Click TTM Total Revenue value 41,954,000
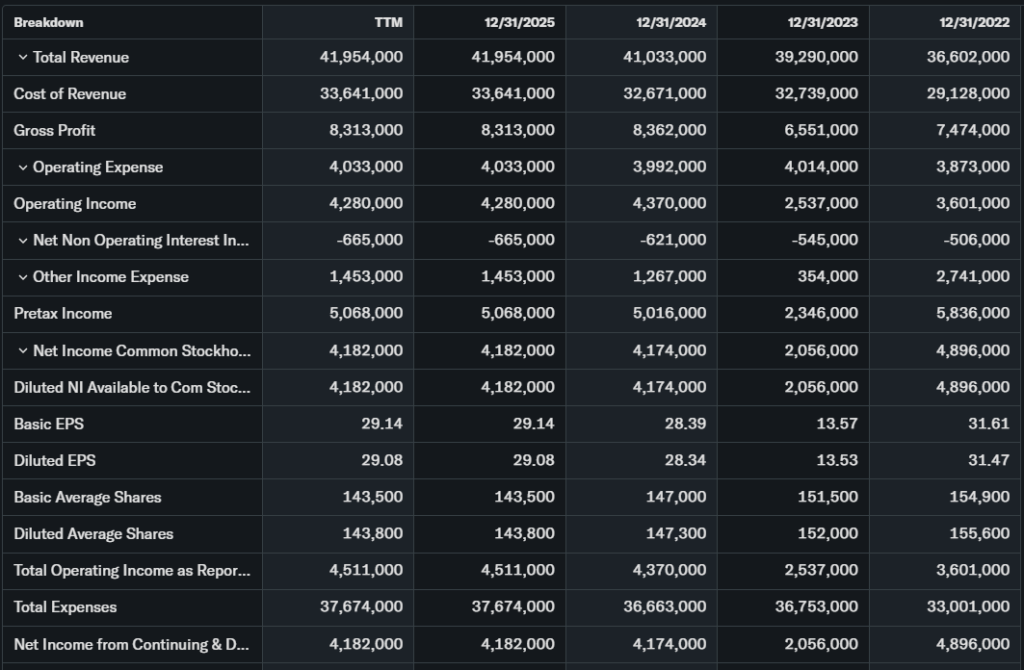This screenshot has height=670, width=1024. [361, 57]
